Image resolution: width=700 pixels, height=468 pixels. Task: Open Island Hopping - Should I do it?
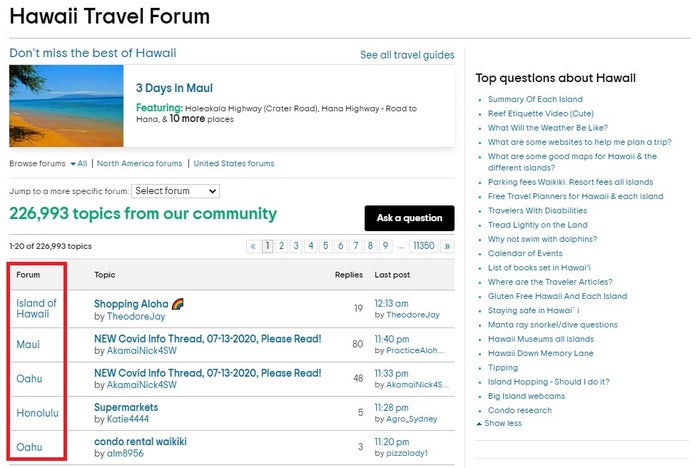[x=548, y=382]
